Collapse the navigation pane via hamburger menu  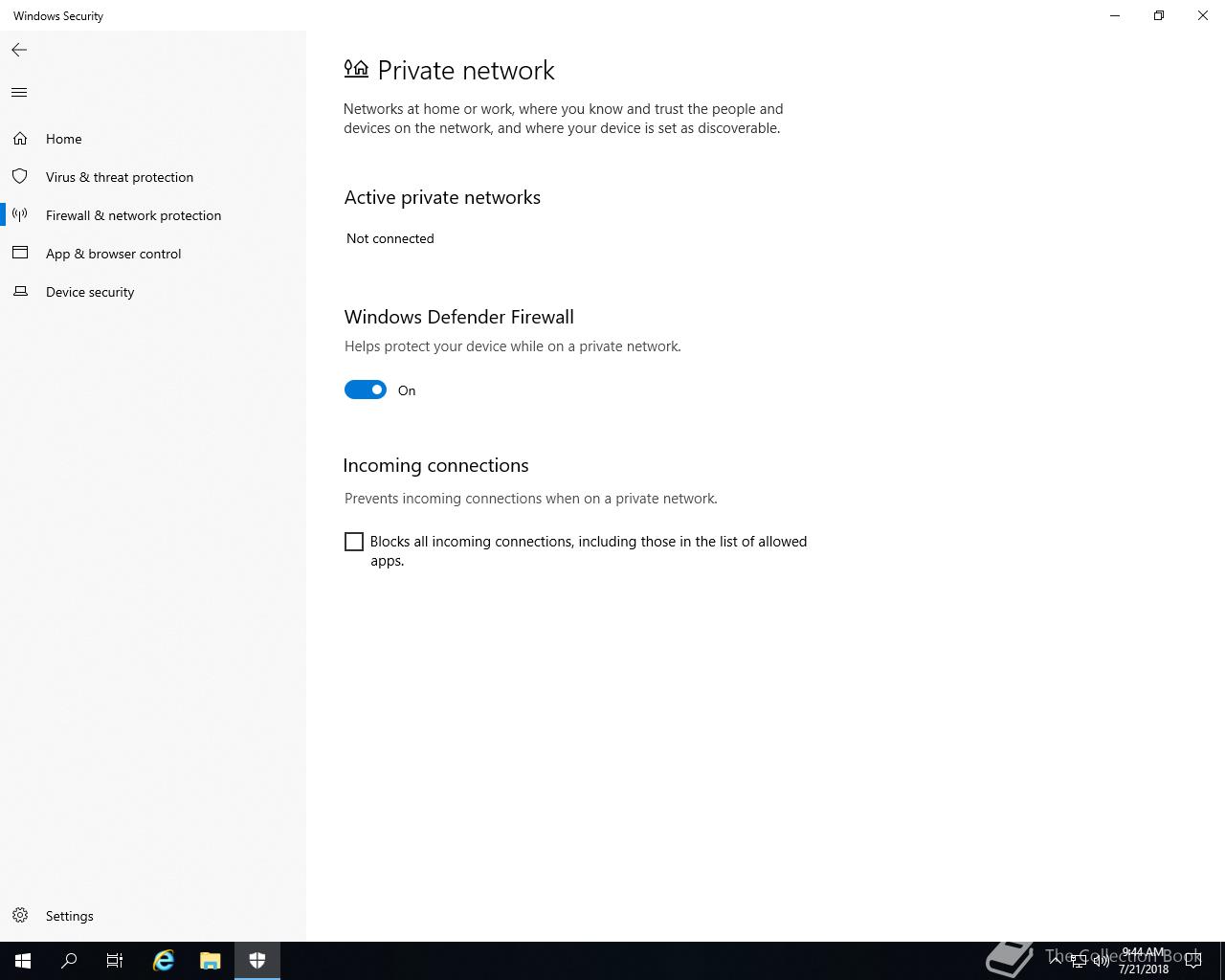coord(19,93)
